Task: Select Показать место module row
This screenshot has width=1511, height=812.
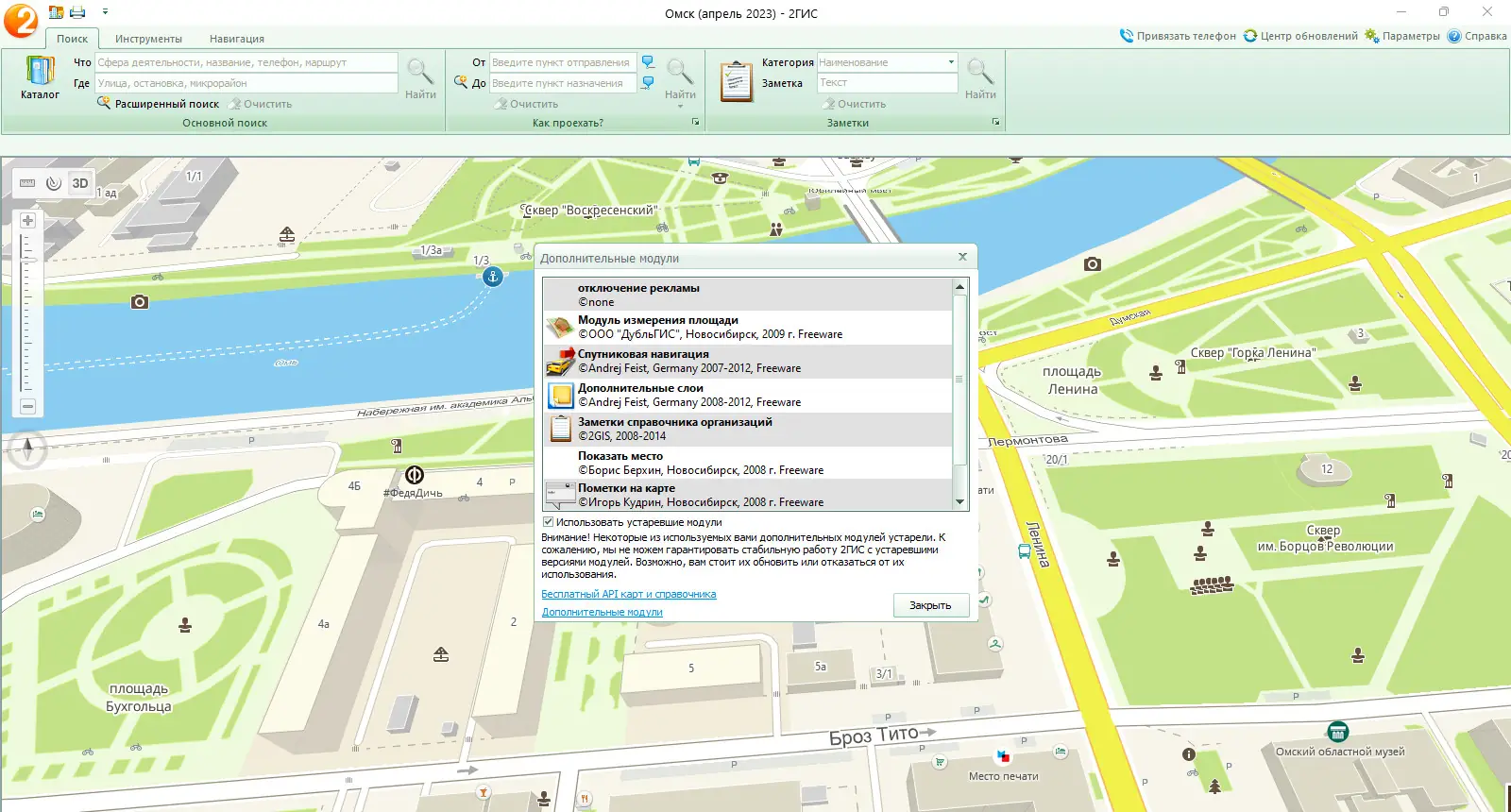Action: (x=748, y=463)
